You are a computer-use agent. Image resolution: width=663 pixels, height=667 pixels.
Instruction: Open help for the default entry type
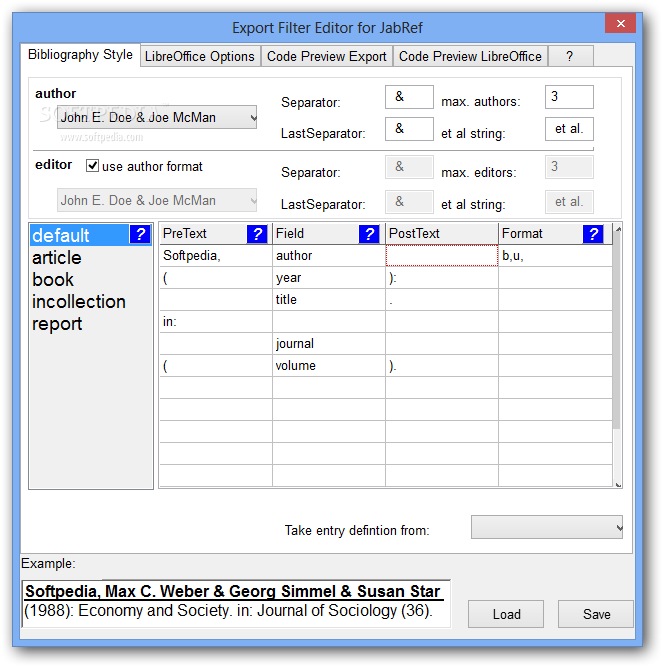click(140, 234)
